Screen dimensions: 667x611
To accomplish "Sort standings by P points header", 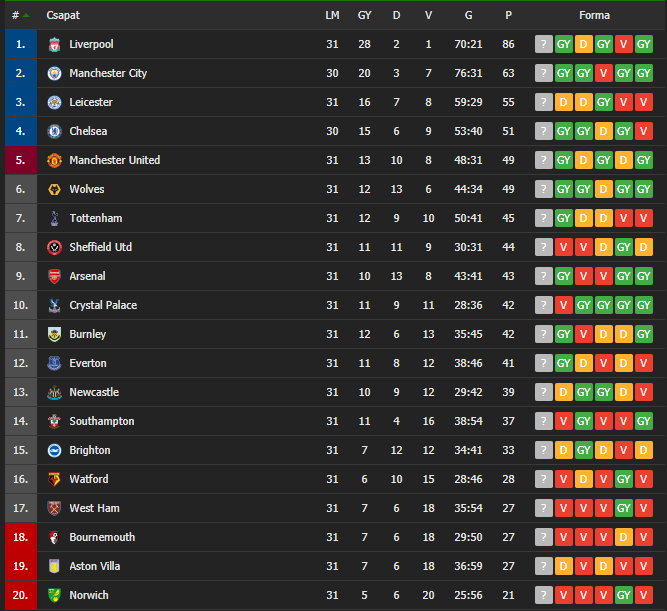I will (x=508, y=15).
